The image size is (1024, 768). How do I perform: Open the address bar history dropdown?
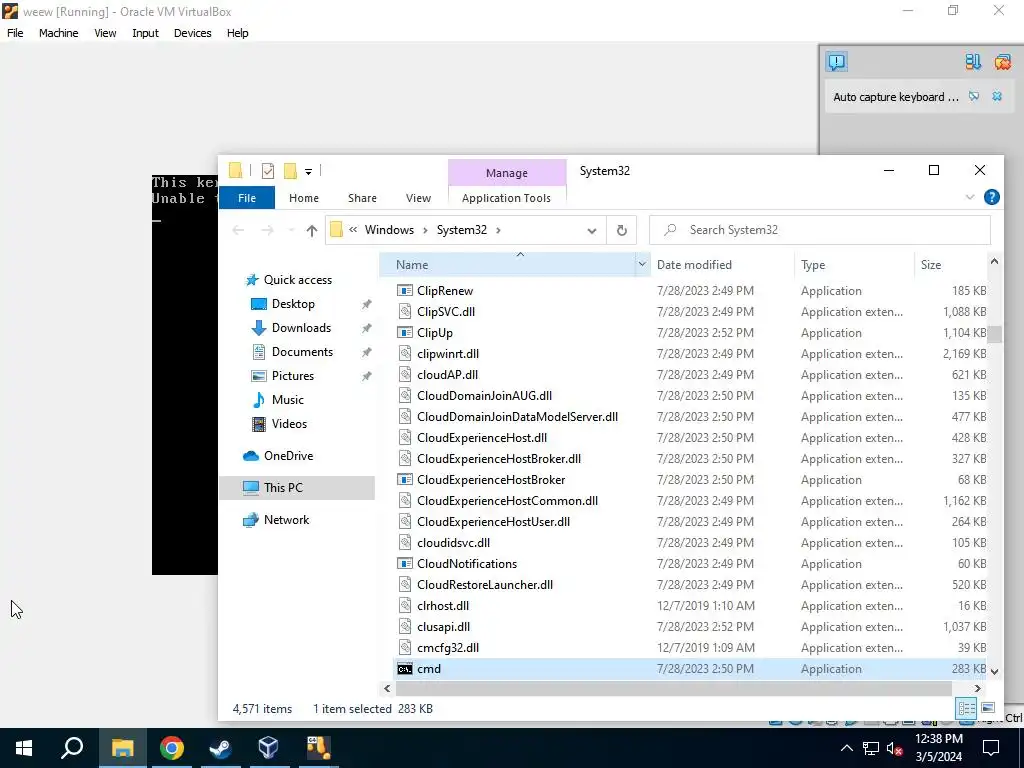click(x=592, y=231)
